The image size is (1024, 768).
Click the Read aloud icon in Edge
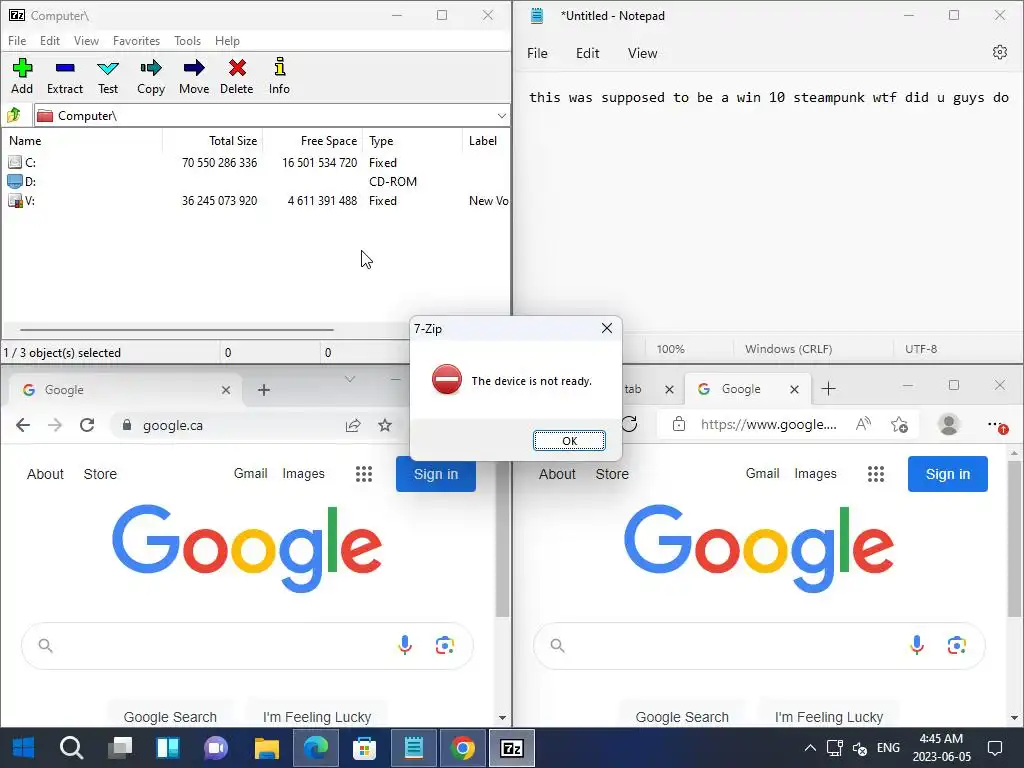click(x=863, y=424)
